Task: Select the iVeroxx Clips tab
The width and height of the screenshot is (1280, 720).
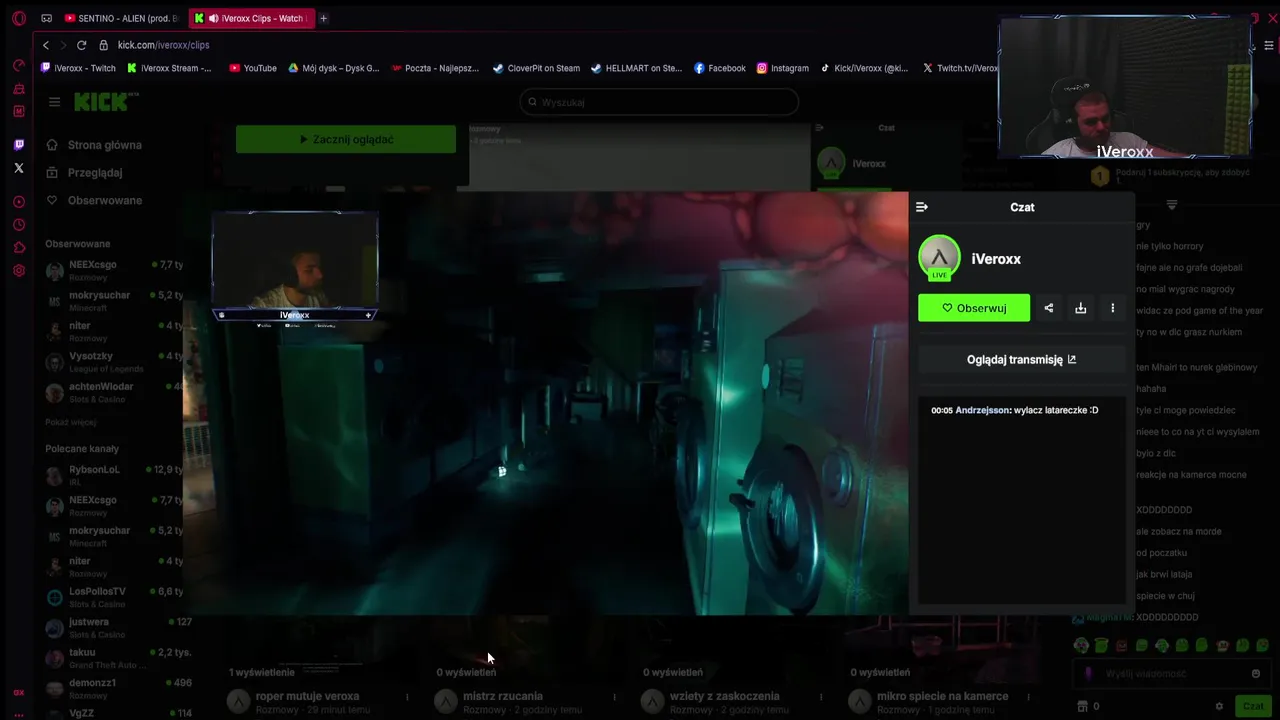Action: [251, 18]
